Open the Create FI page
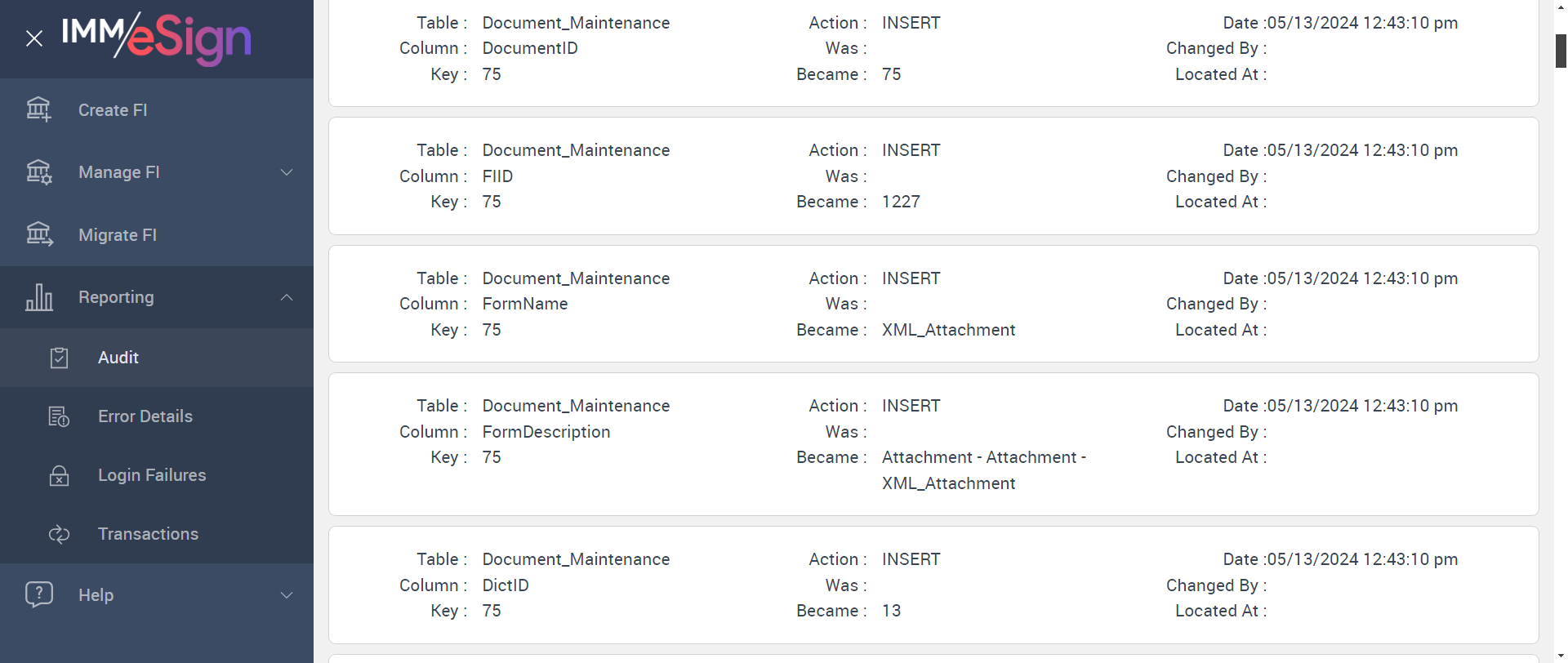The image size is (1568, 663). [x=113, y=110]
